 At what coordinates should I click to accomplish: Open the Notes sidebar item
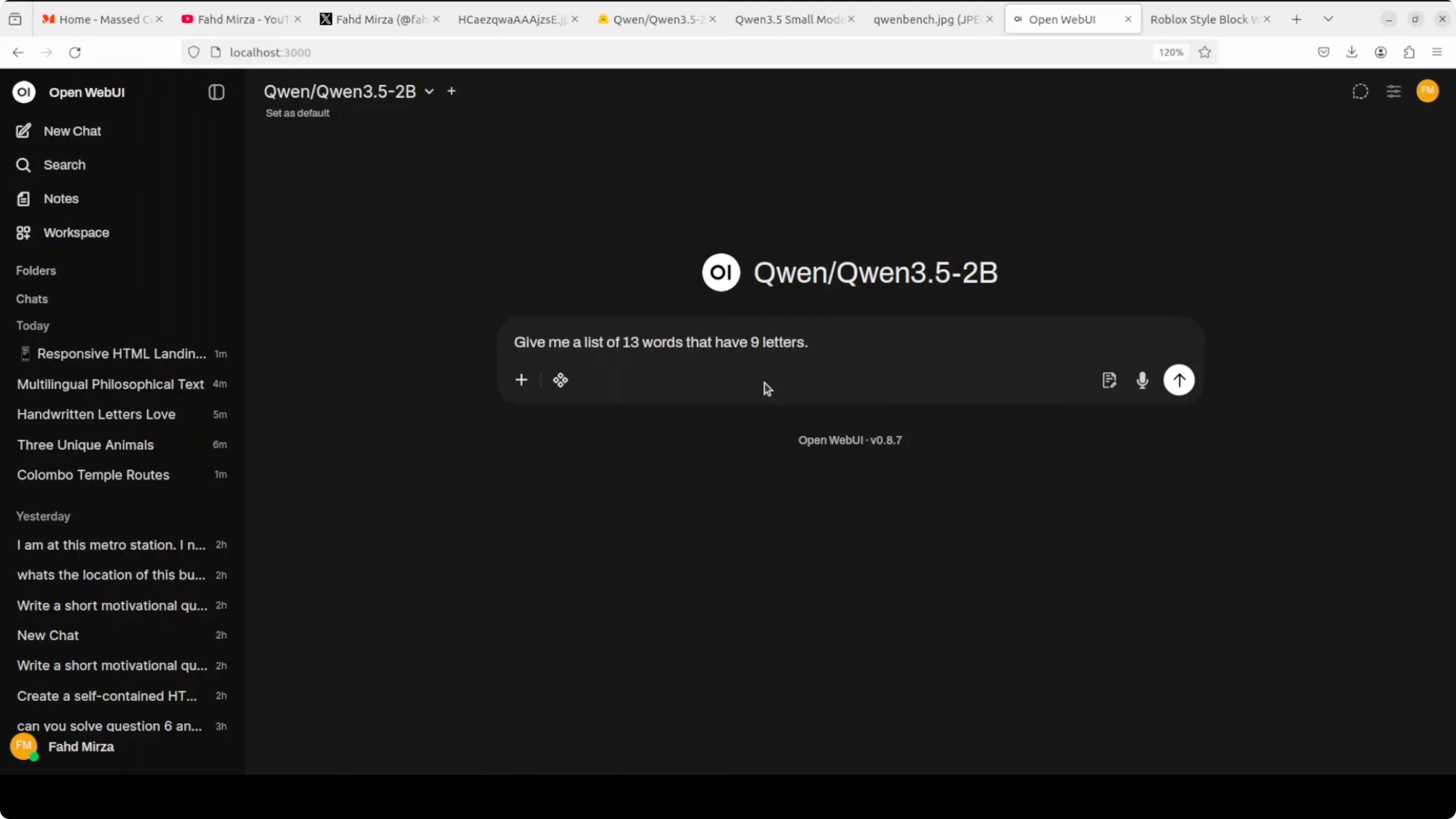61,199
